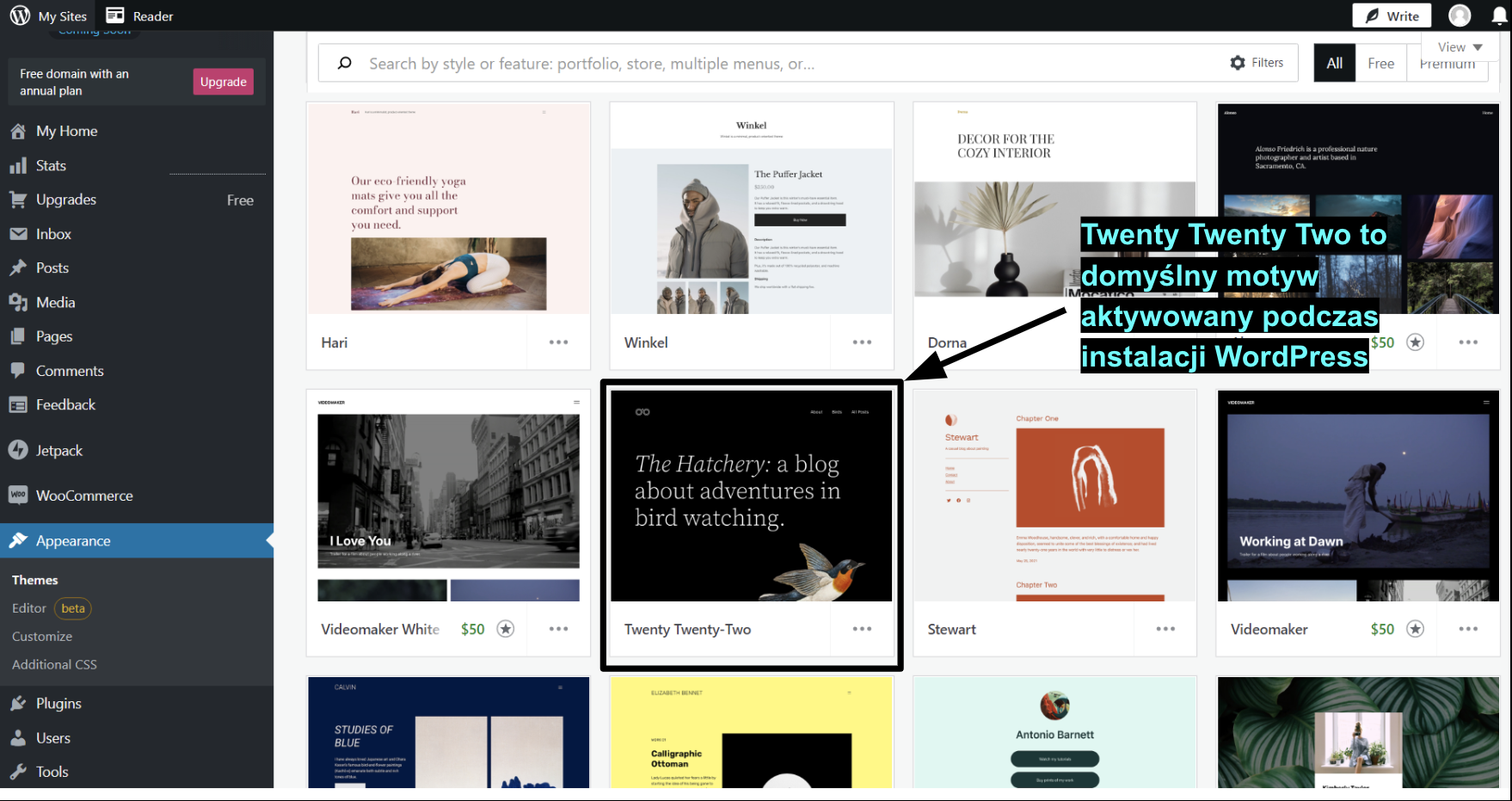Click the Jetpack icon in sidebar
The width and height of the screenshot is (1512, 801).
(18, 450)
